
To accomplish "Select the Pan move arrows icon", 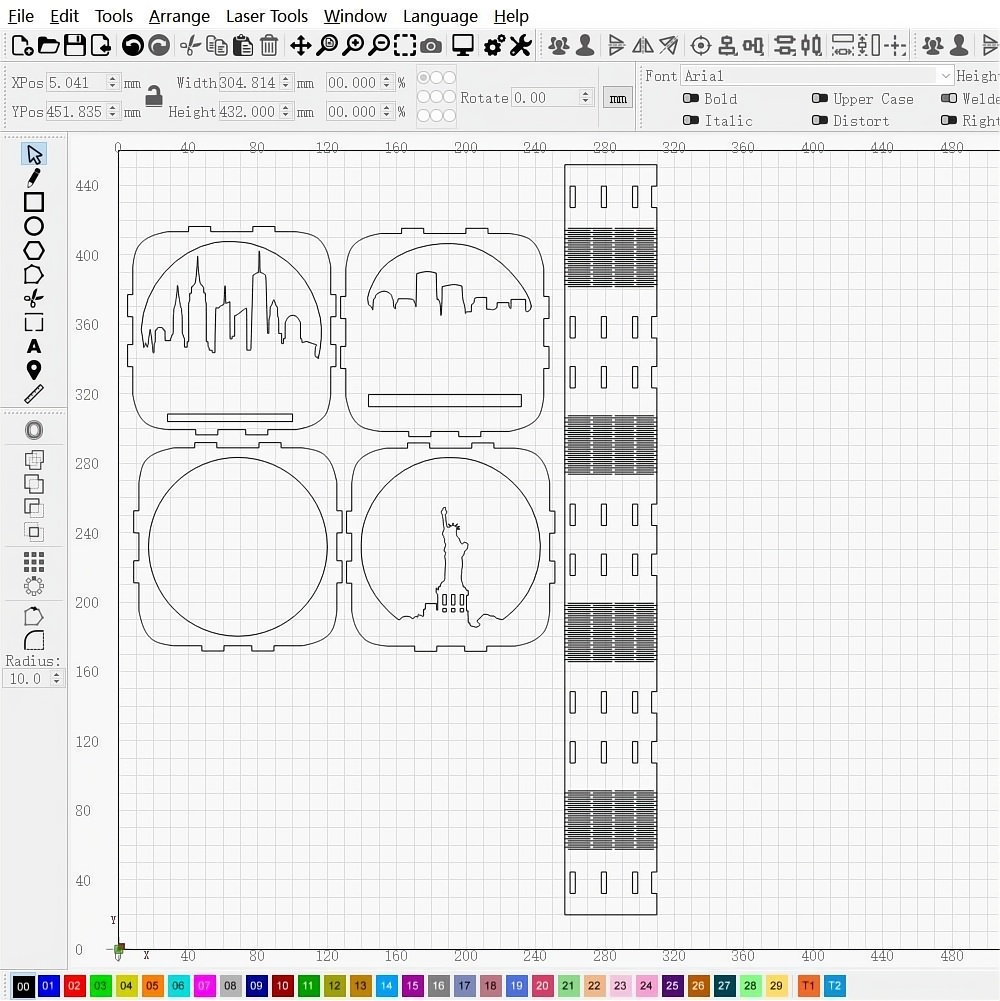I will pos(301,45).
